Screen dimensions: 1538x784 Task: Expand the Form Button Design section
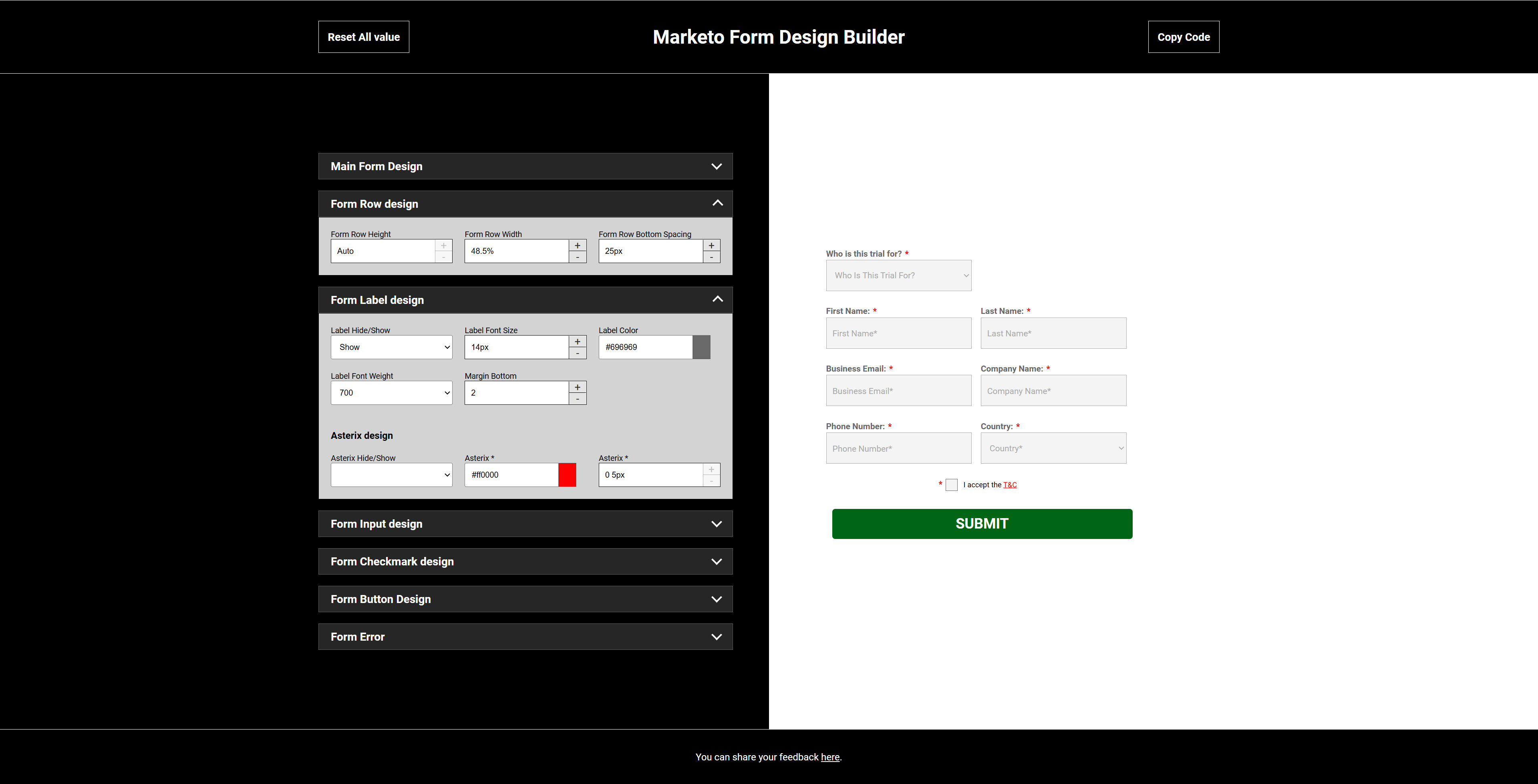tap(525, 599)
